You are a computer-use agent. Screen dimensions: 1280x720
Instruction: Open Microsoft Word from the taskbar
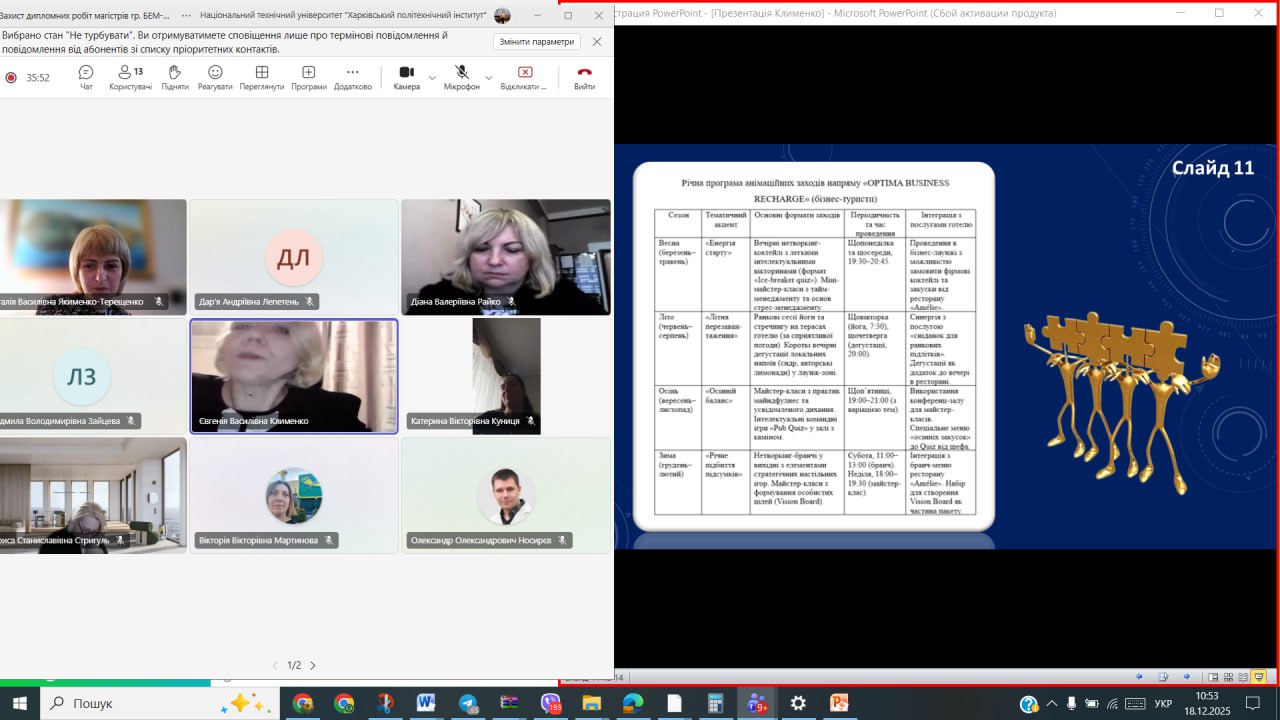point(426,703)
